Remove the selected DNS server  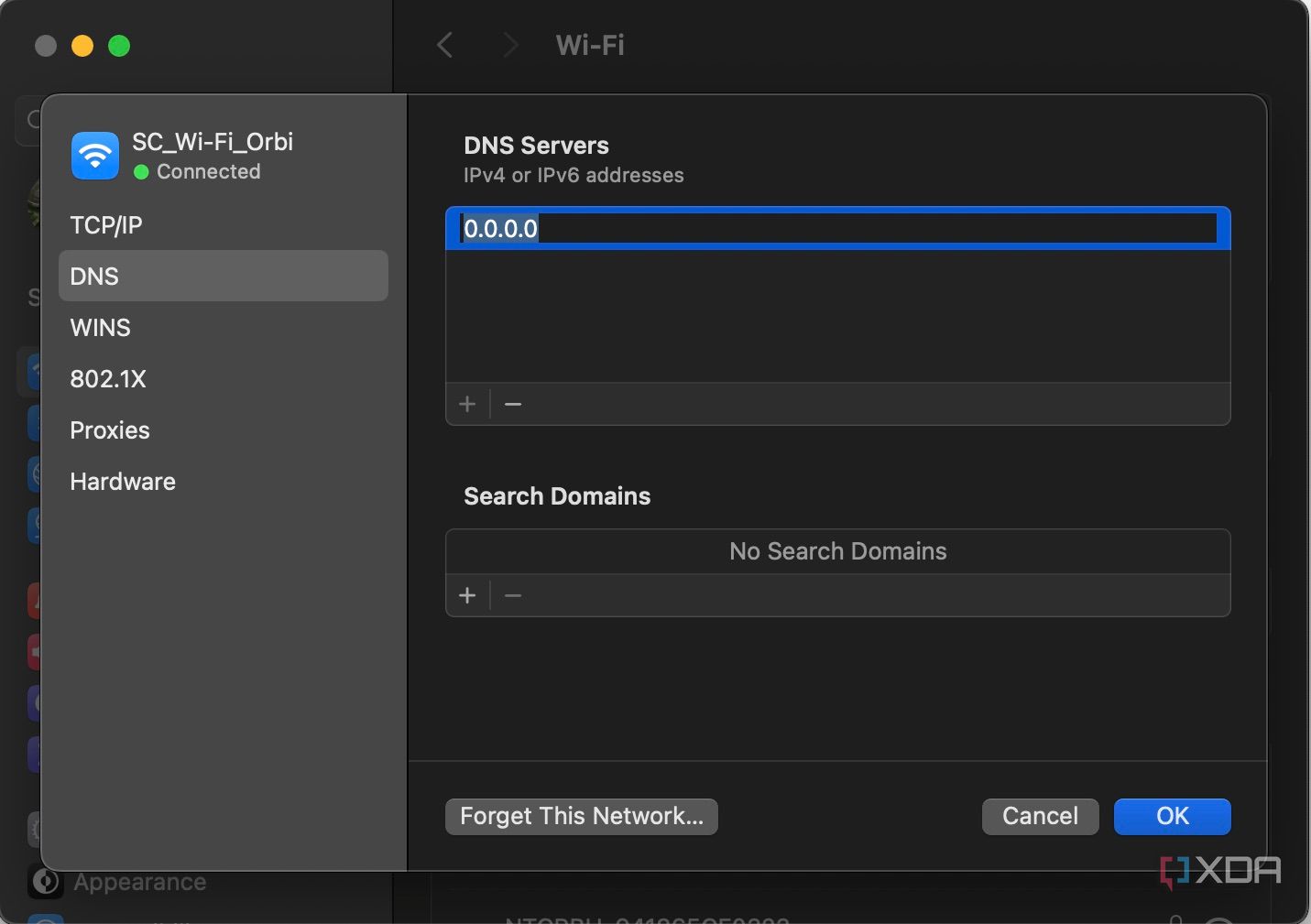pos(513,404)
